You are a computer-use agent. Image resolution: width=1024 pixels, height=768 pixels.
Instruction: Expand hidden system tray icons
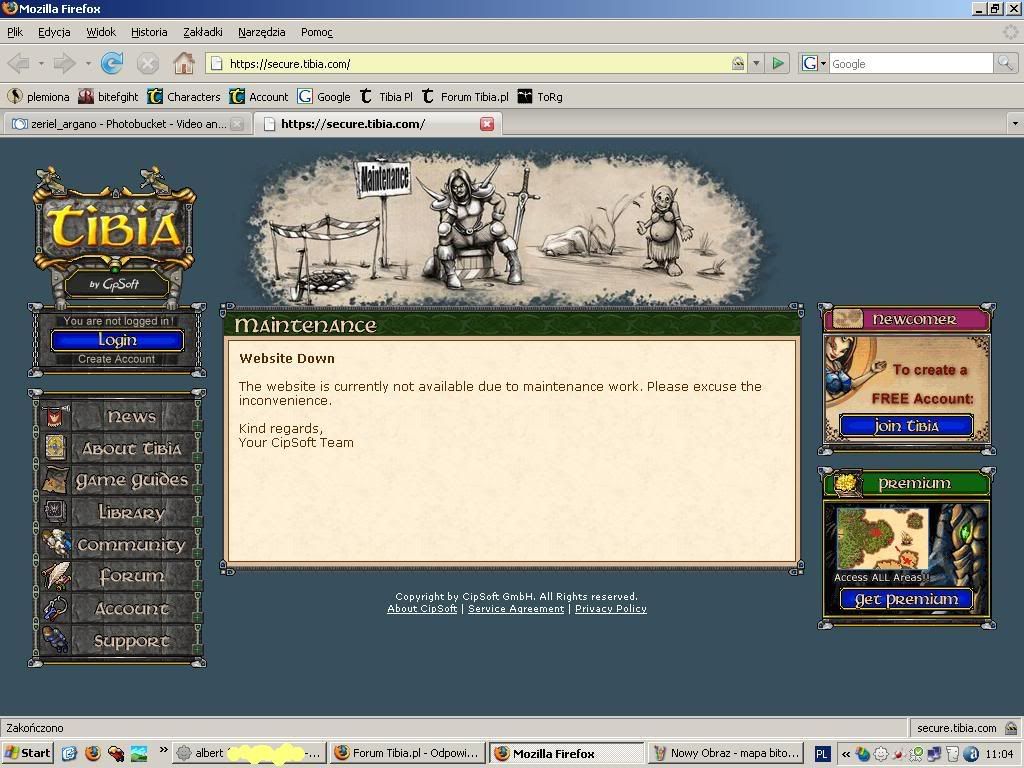click(x=845, y=754)
